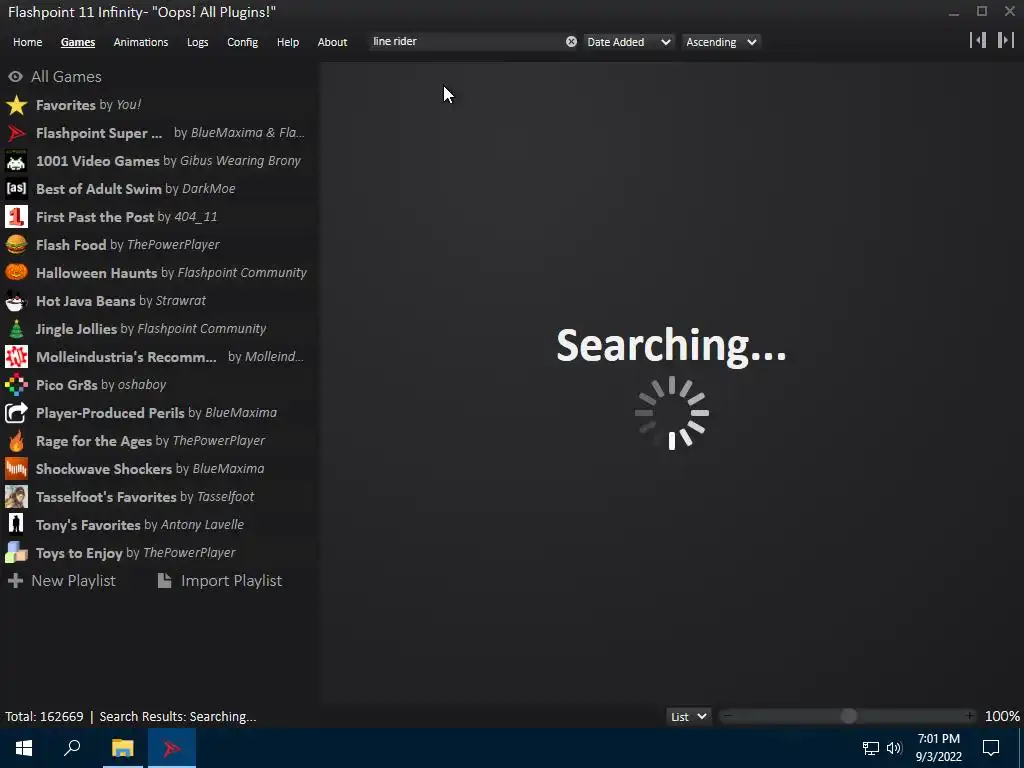The width and height of the screenshot is (1024, 768).
Task: Open Jingle Jollies playlist name
Action: (76, 329)
